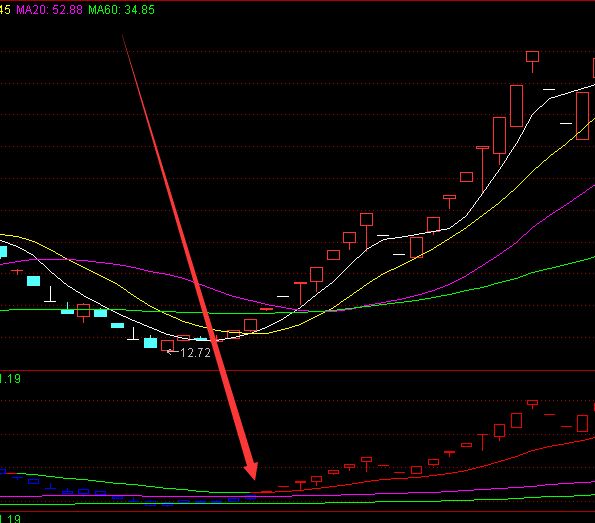
Task: Select the cyan candle above the 12.72 low
Action: (x=150, y=342)
